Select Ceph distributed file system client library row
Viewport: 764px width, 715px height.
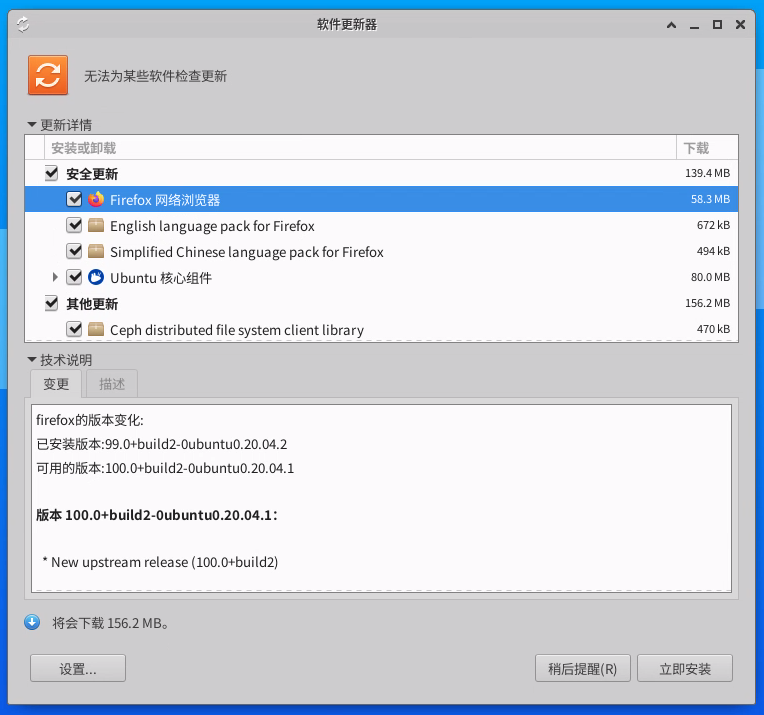[x=382, y=329]
